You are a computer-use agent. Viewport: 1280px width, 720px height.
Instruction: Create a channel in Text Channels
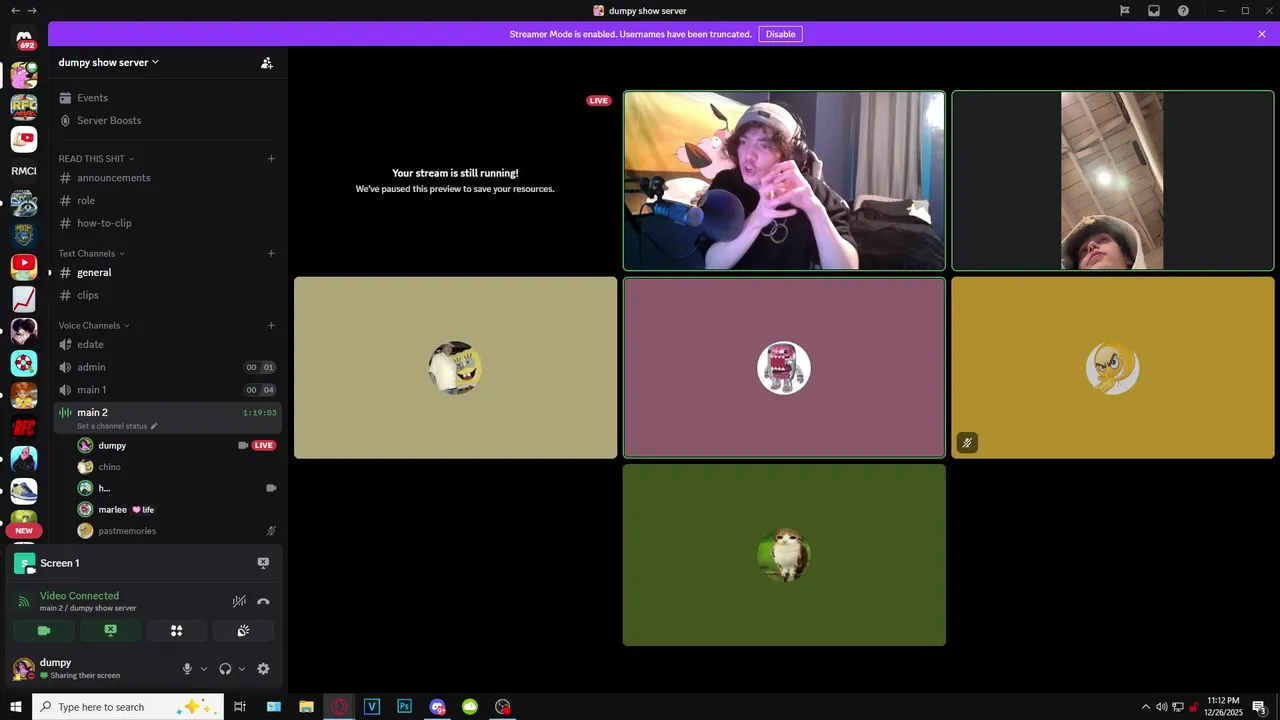[x=271, y=254]
